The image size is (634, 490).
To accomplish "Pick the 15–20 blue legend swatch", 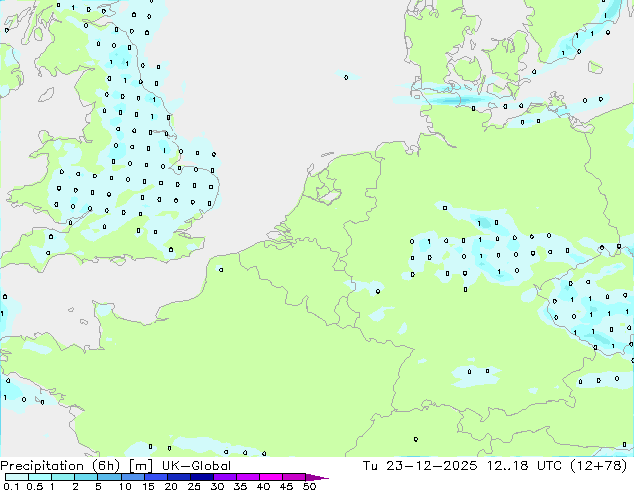I will point(156,477).
